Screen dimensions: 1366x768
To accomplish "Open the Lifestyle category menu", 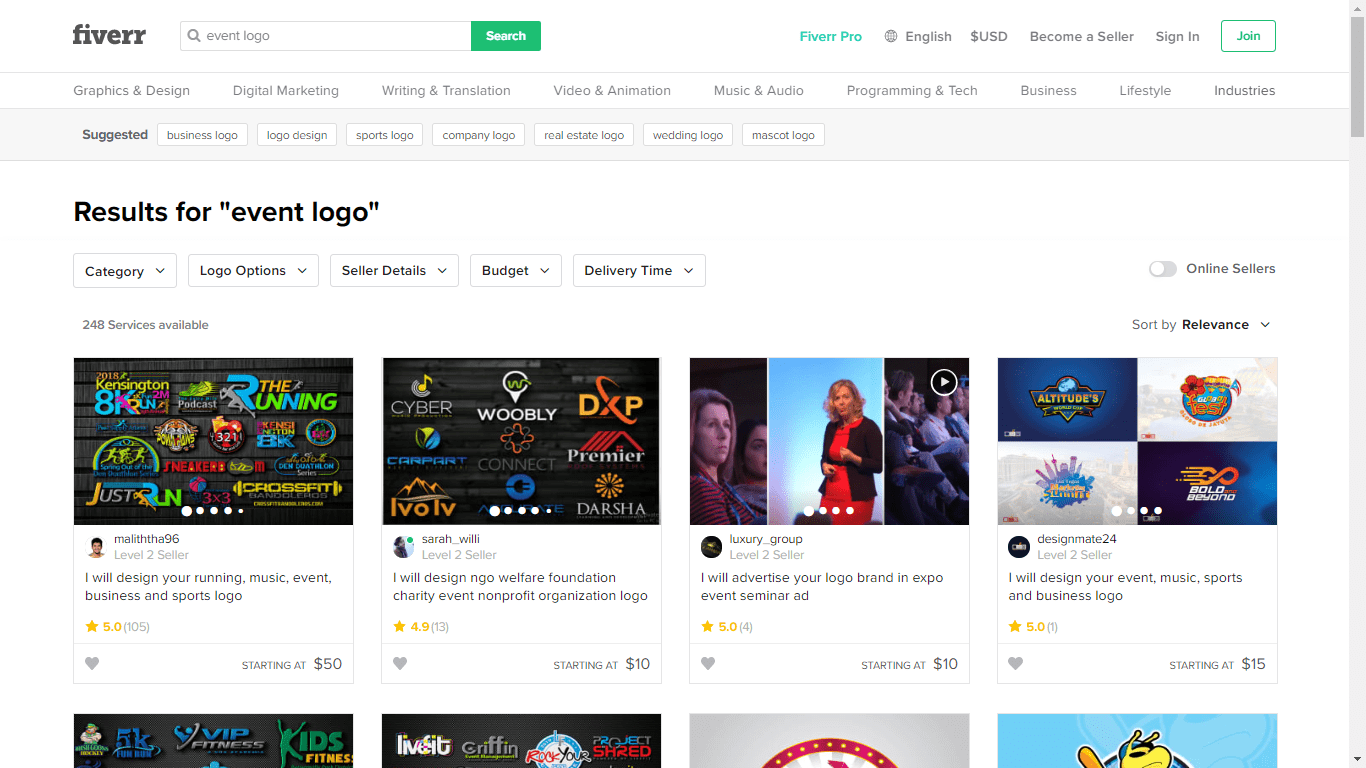I will click(x=1145, y=90).
